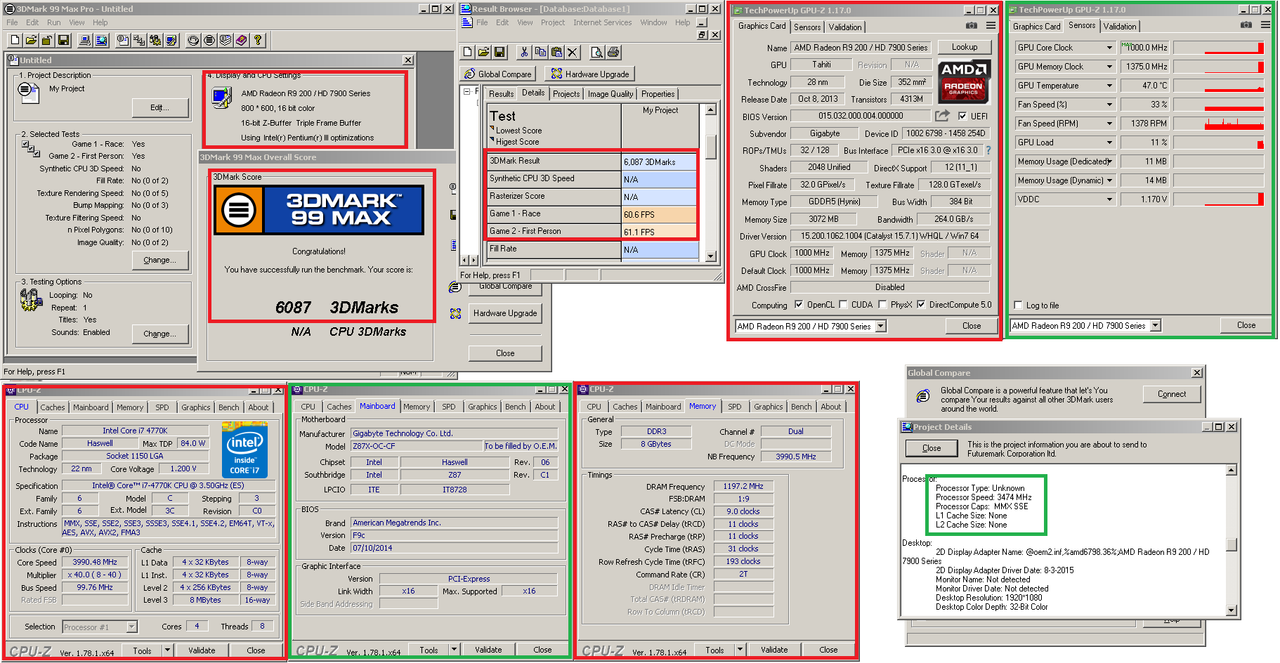The width and height of the screenshot is (1280, 663).
Task: Open GPU Temperature sensor dropdown
Action: click(1108, 86)
